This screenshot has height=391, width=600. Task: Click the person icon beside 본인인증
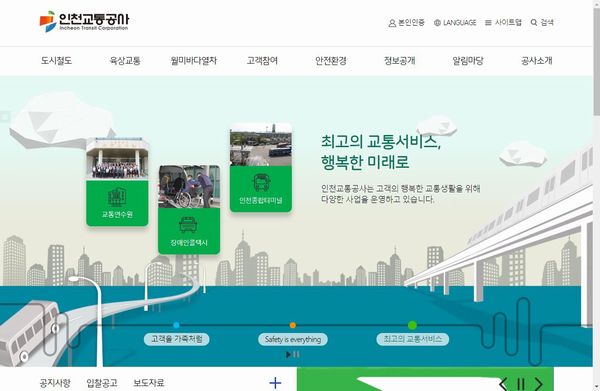coord(392,23)
